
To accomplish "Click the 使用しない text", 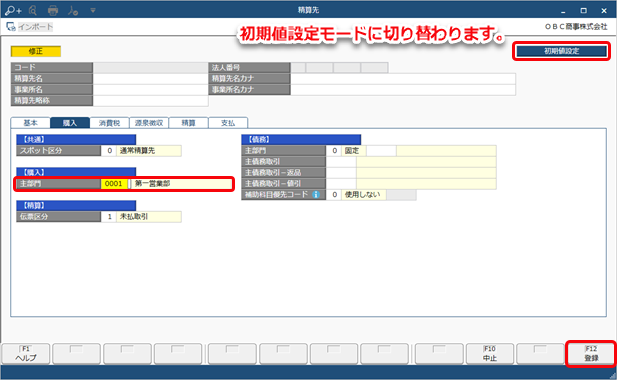I will (362, 195).
